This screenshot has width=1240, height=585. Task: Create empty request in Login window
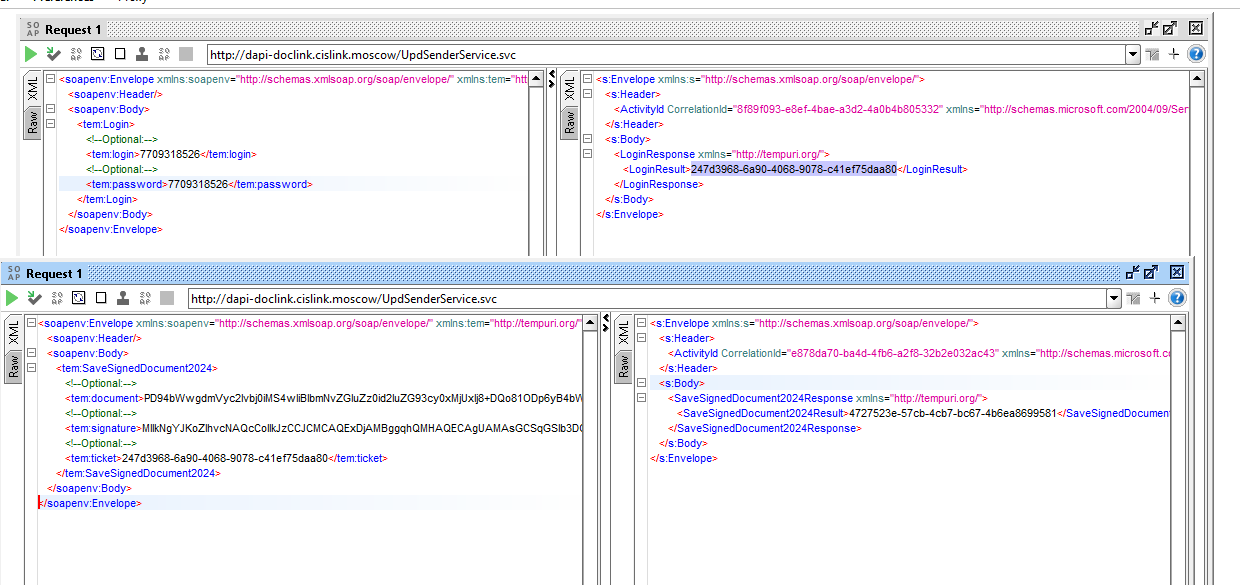coord(120,54)
